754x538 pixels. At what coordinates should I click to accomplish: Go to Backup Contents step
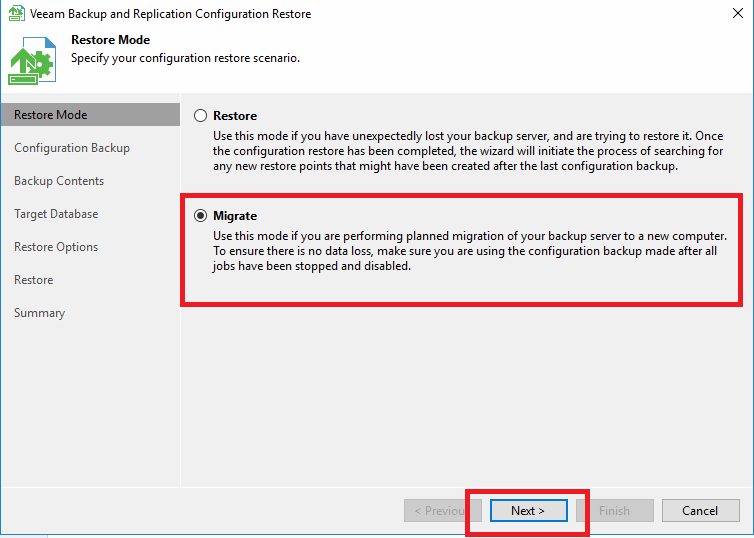pos(59,181)
